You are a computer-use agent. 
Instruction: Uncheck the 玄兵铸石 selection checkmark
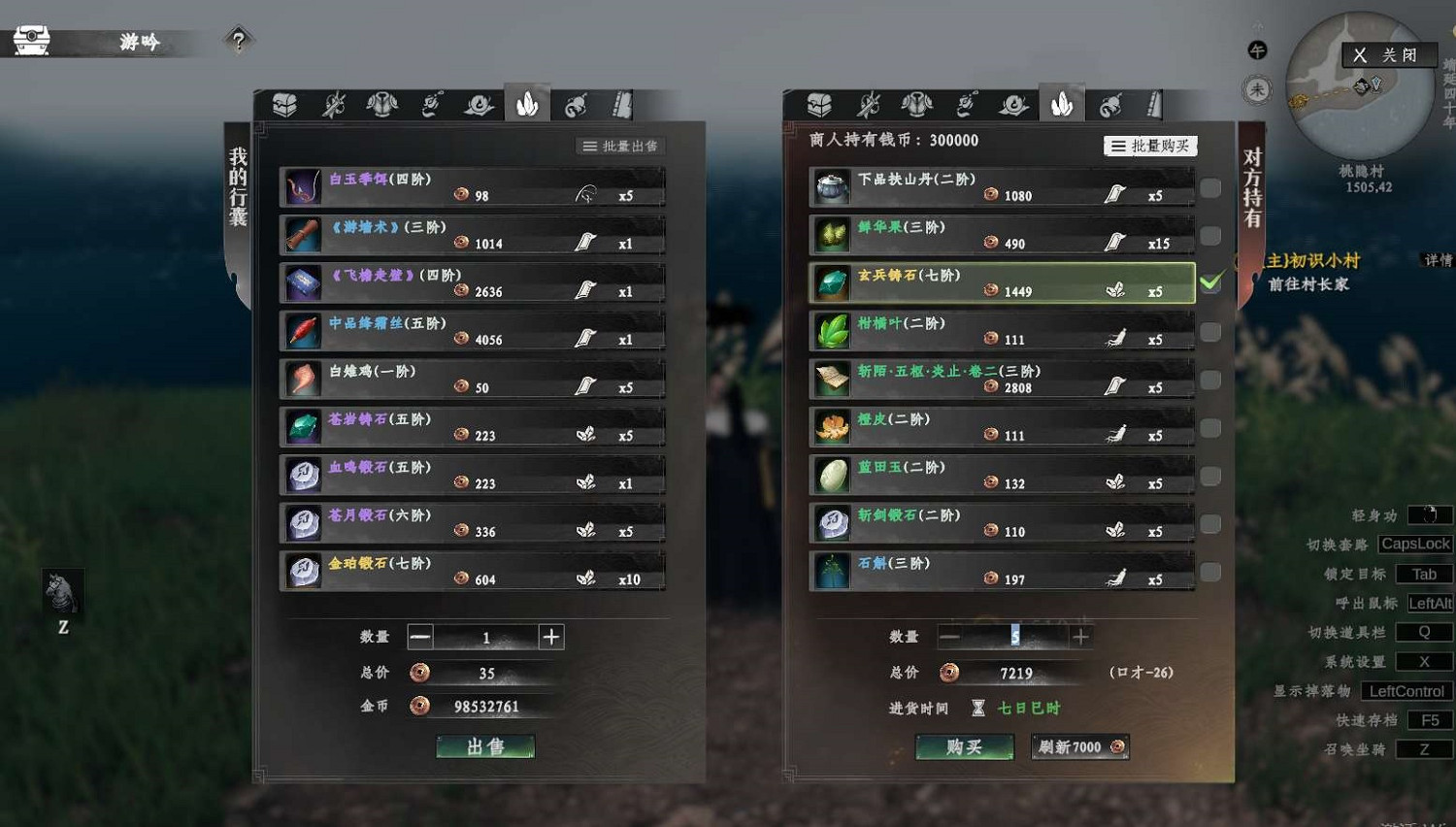(1210, 282)
